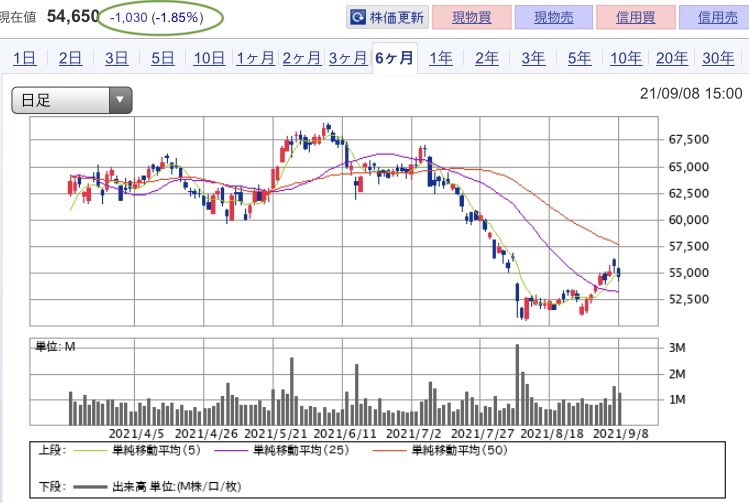Show the 30年 chart period
Screen dimensions: 749x503
(718, 58)
